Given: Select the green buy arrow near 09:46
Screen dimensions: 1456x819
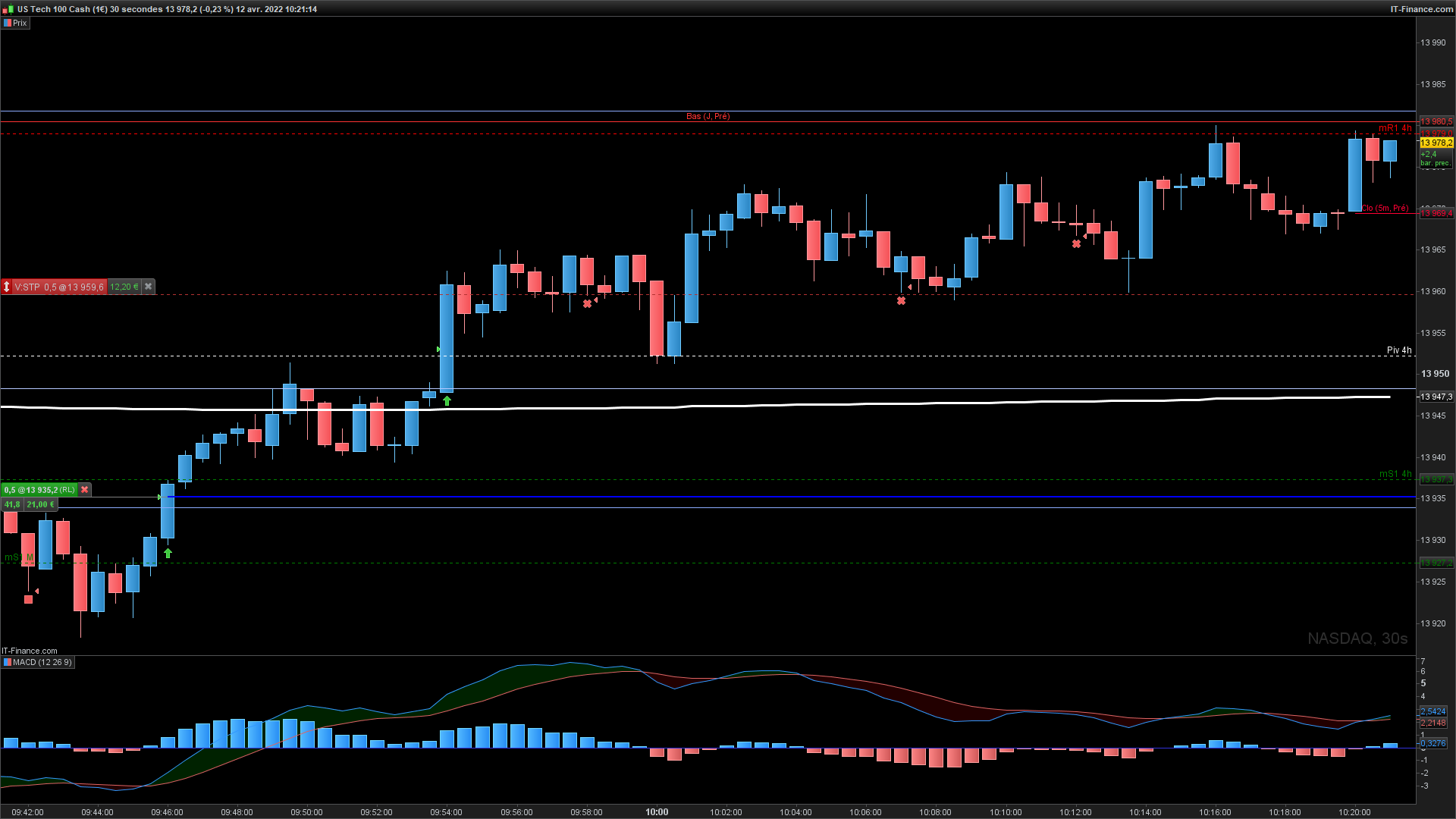Looking at the screenshot, I should [168, 554].
